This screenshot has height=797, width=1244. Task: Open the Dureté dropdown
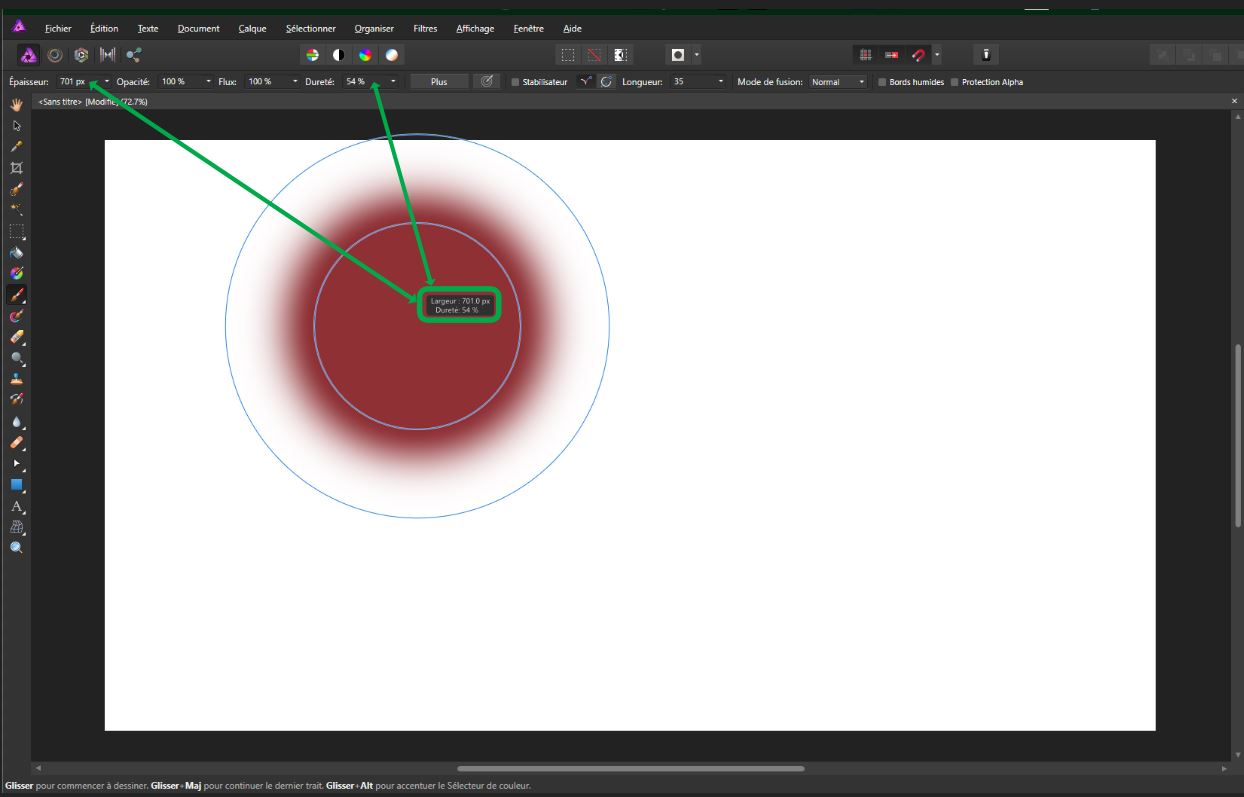point(393,82)
